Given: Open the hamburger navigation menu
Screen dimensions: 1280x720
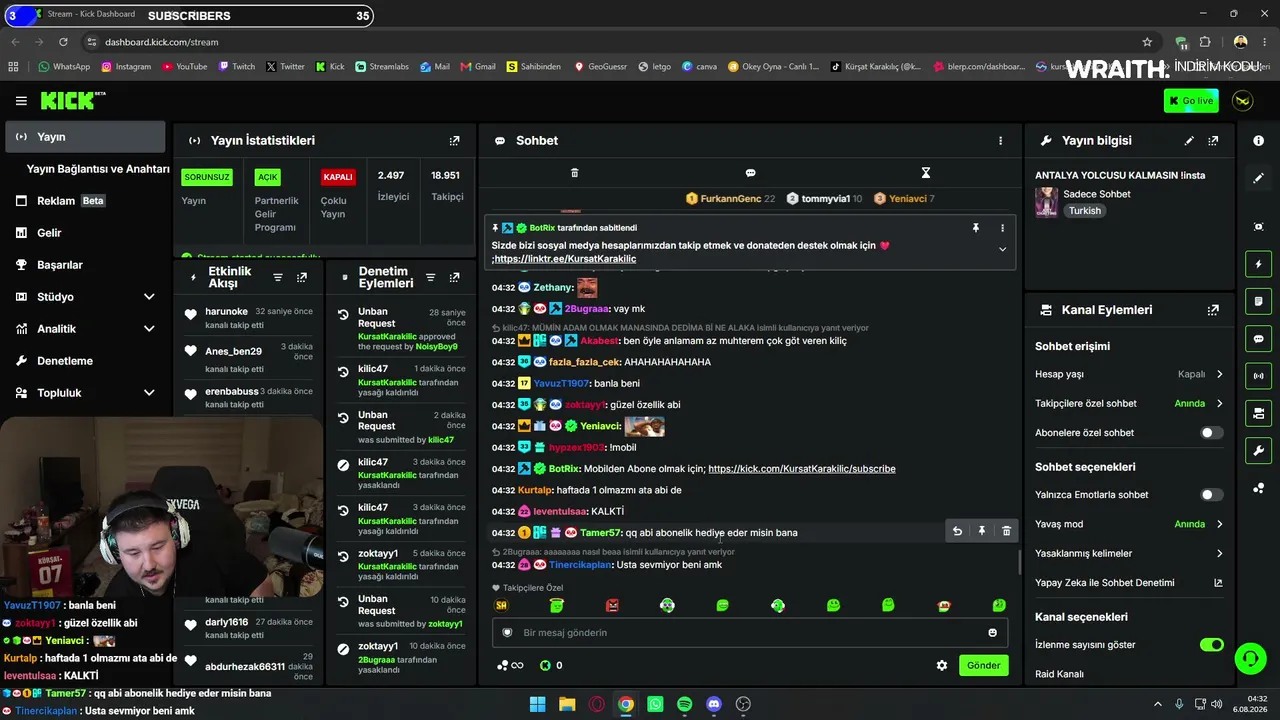Looking at the screenshot, I should point(21,101).
